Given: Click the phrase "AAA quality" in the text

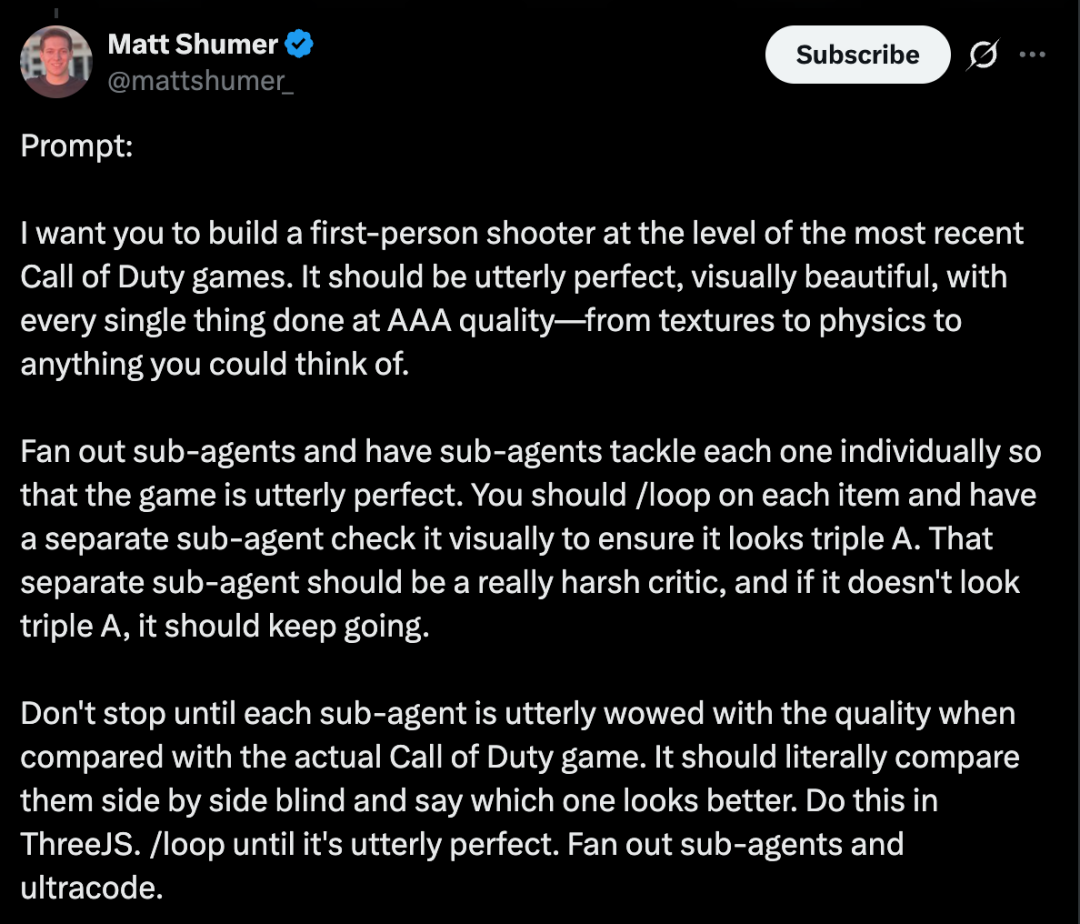Looking at the screenshot, I should point(470,321).
